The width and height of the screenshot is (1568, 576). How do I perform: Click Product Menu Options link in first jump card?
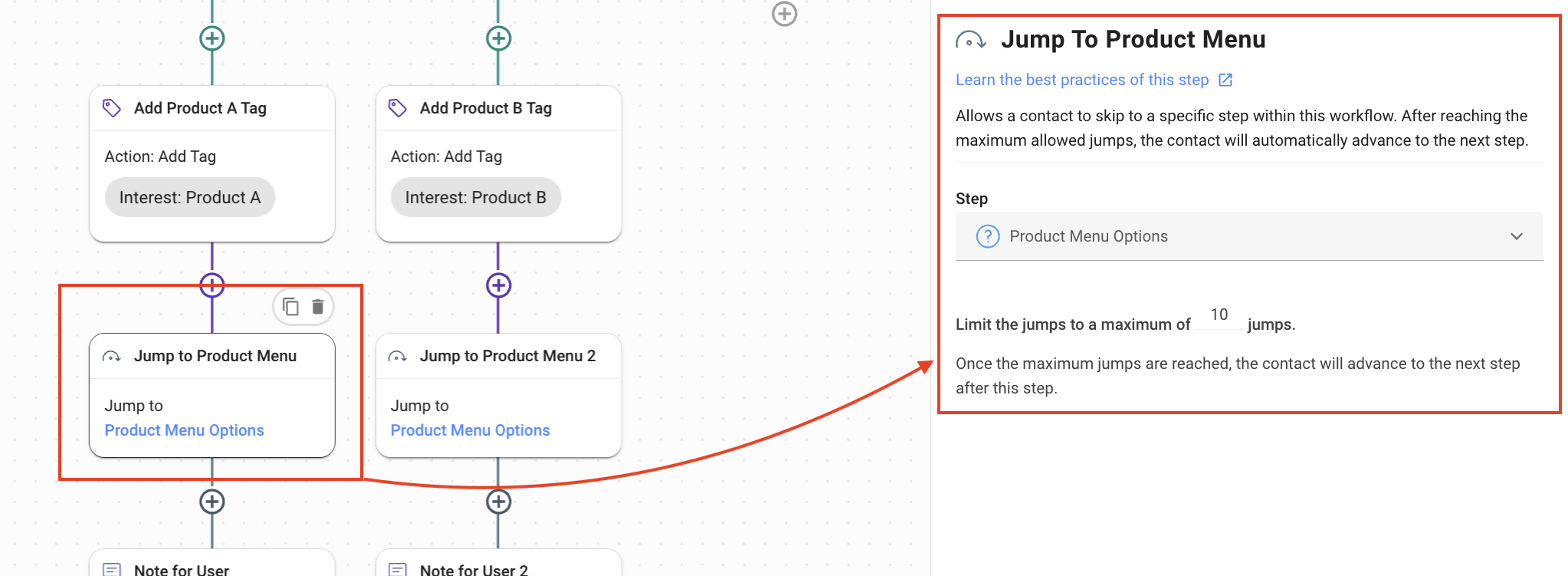coord(184,430)
